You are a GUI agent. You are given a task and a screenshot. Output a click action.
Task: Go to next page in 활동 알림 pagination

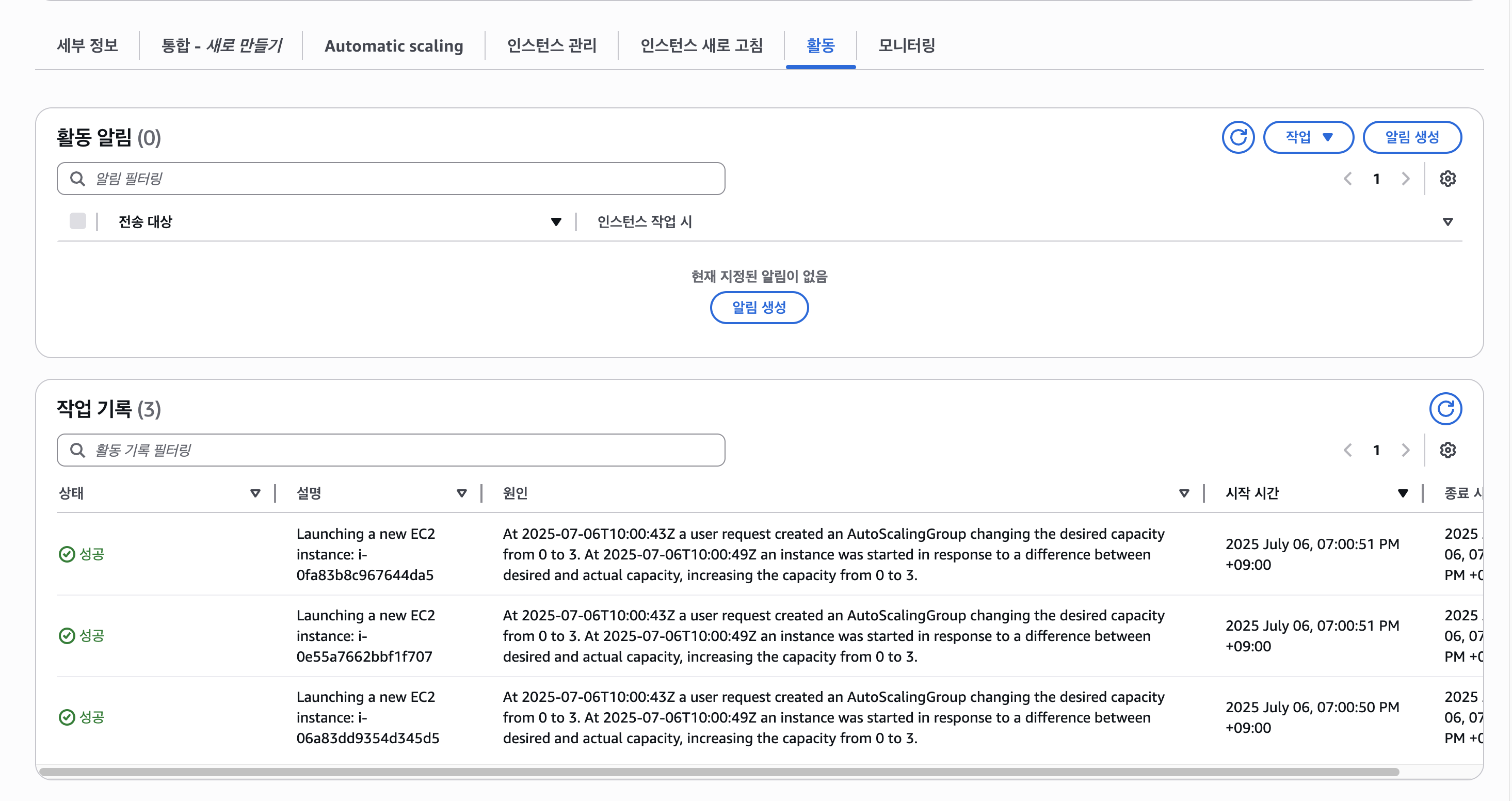pyautogui.click(x=1405, y=179)
